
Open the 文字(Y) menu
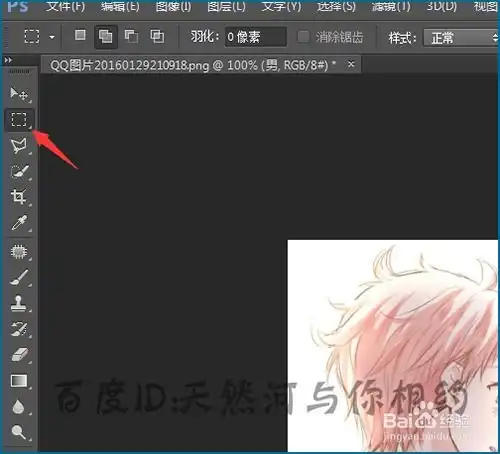281,6
